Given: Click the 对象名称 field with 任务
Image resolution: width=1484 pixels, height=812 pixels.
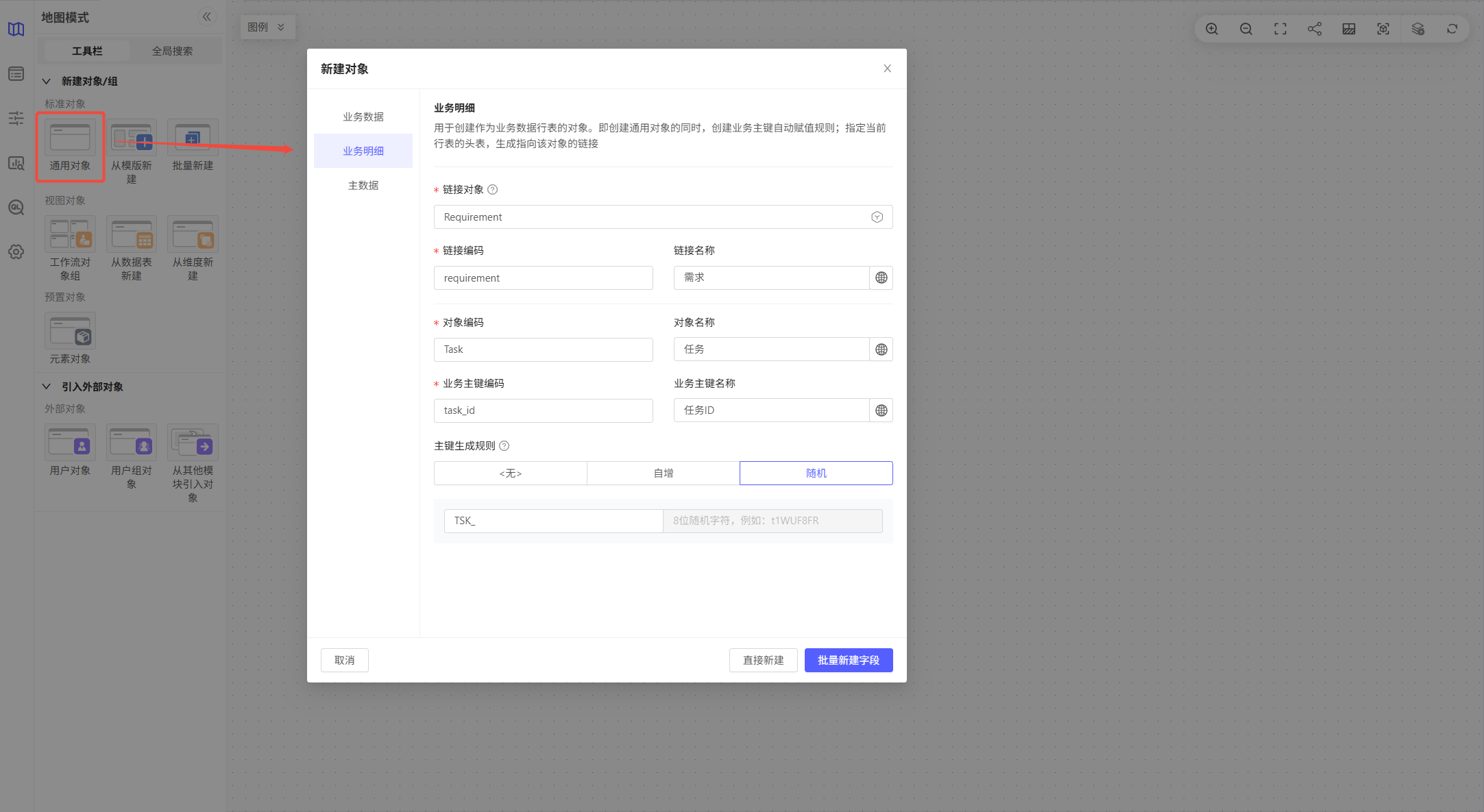Looking at the screenshot, I should [772, 349].
